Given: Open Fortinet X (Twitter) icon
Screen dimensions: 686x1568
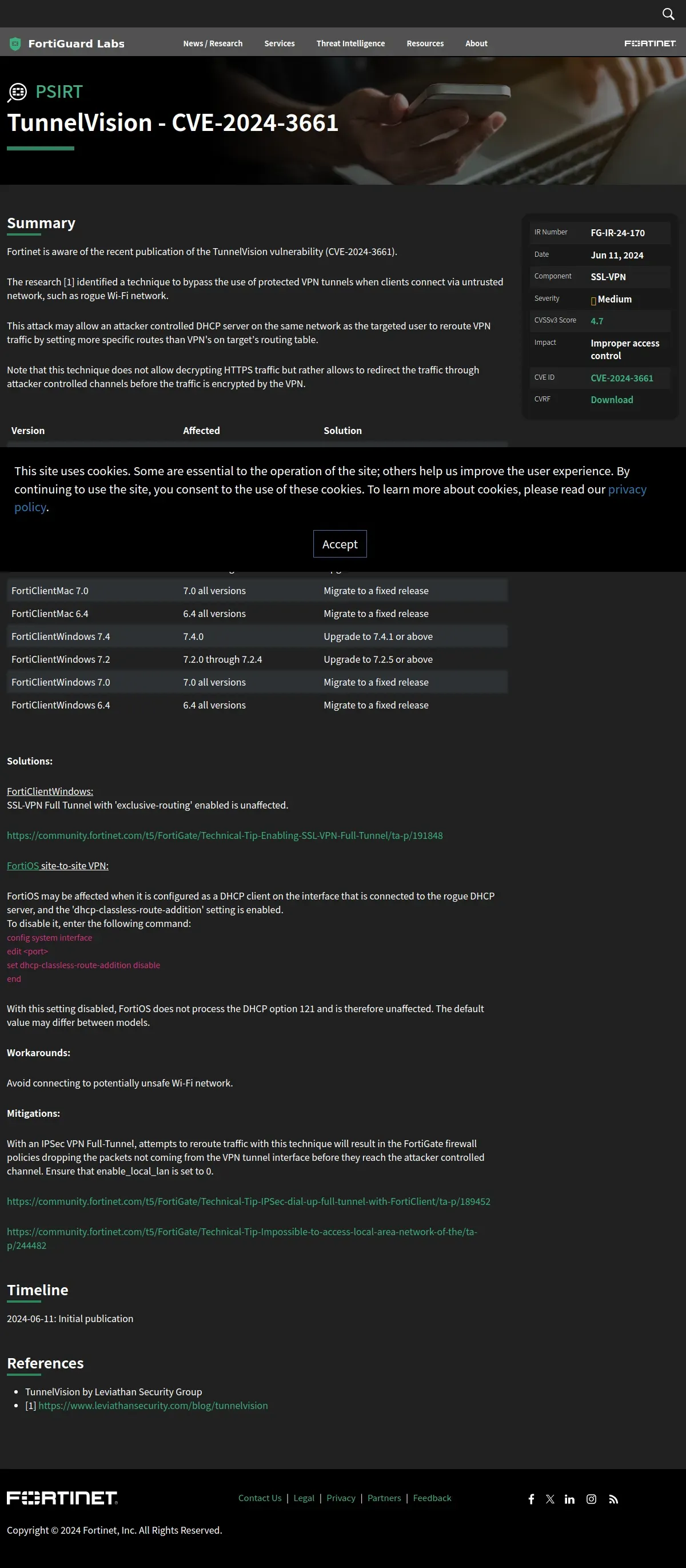Looking at the screenshot, I should (x=551, y=1499).
